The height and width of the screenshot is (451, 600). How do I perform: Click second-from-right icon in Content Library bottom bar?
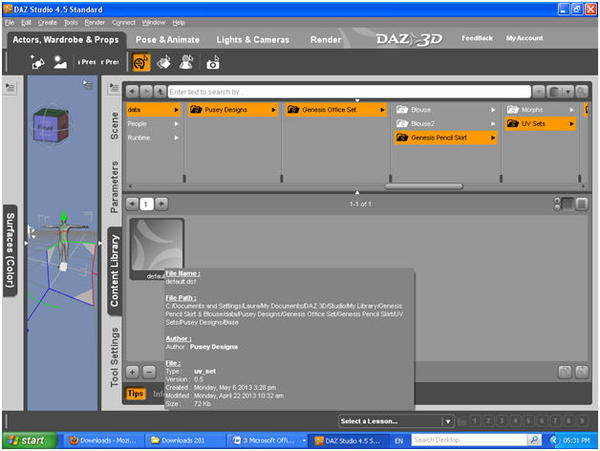pos(565,371)
